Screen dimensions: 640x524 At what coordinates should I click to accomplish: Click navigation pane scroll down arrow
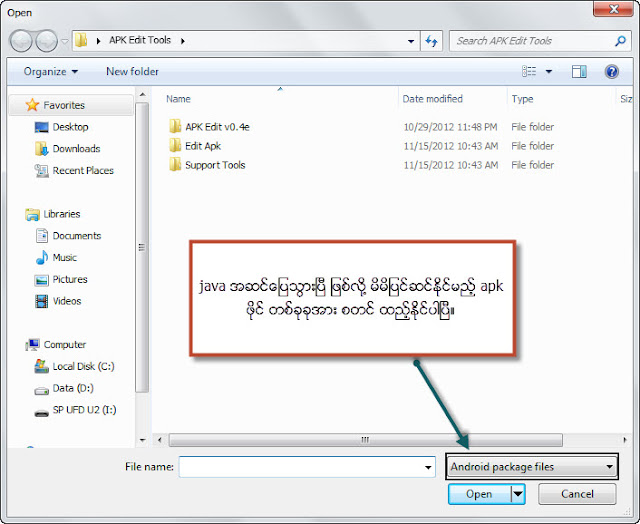point(142,440)
